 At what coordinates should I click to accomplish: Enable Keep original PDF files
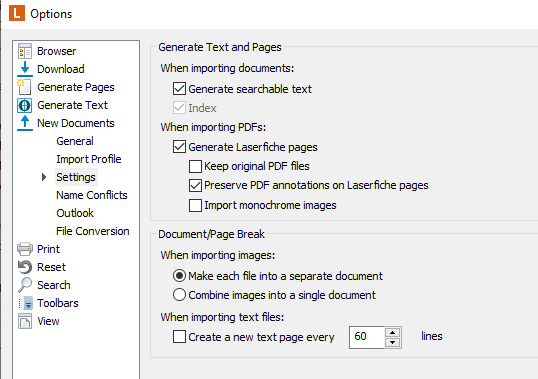195,166
